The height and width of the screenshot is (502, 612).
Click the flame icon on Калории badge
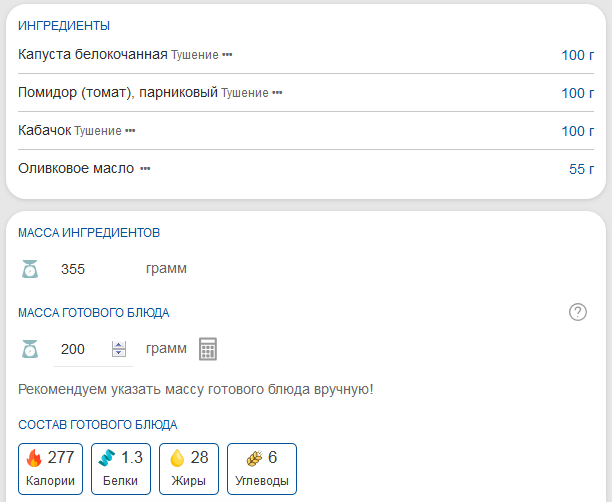[x=34, y=458]
